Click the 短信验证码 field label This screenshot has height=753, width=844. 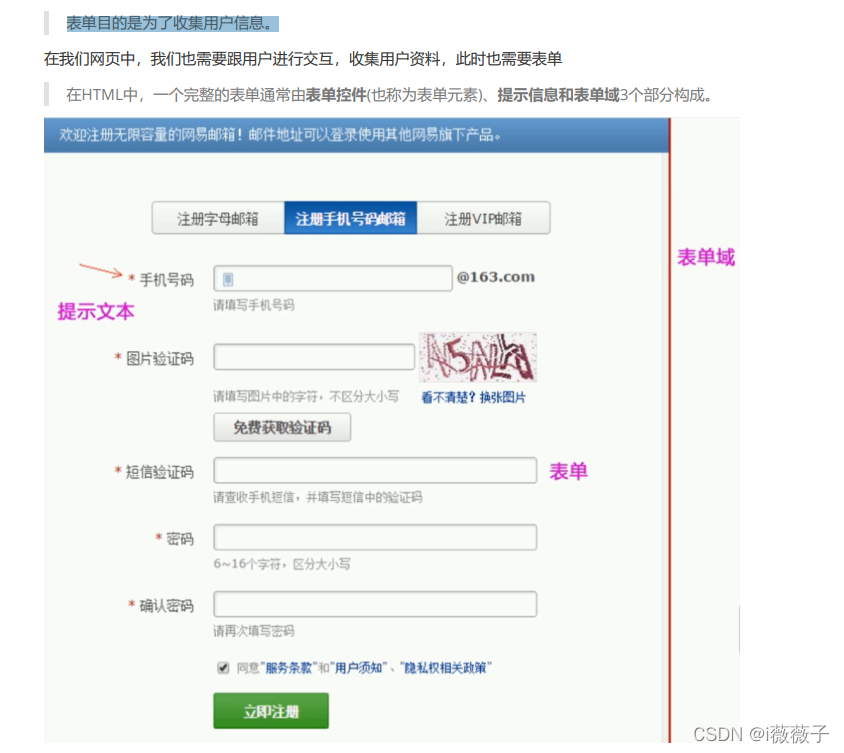point(160,472)
